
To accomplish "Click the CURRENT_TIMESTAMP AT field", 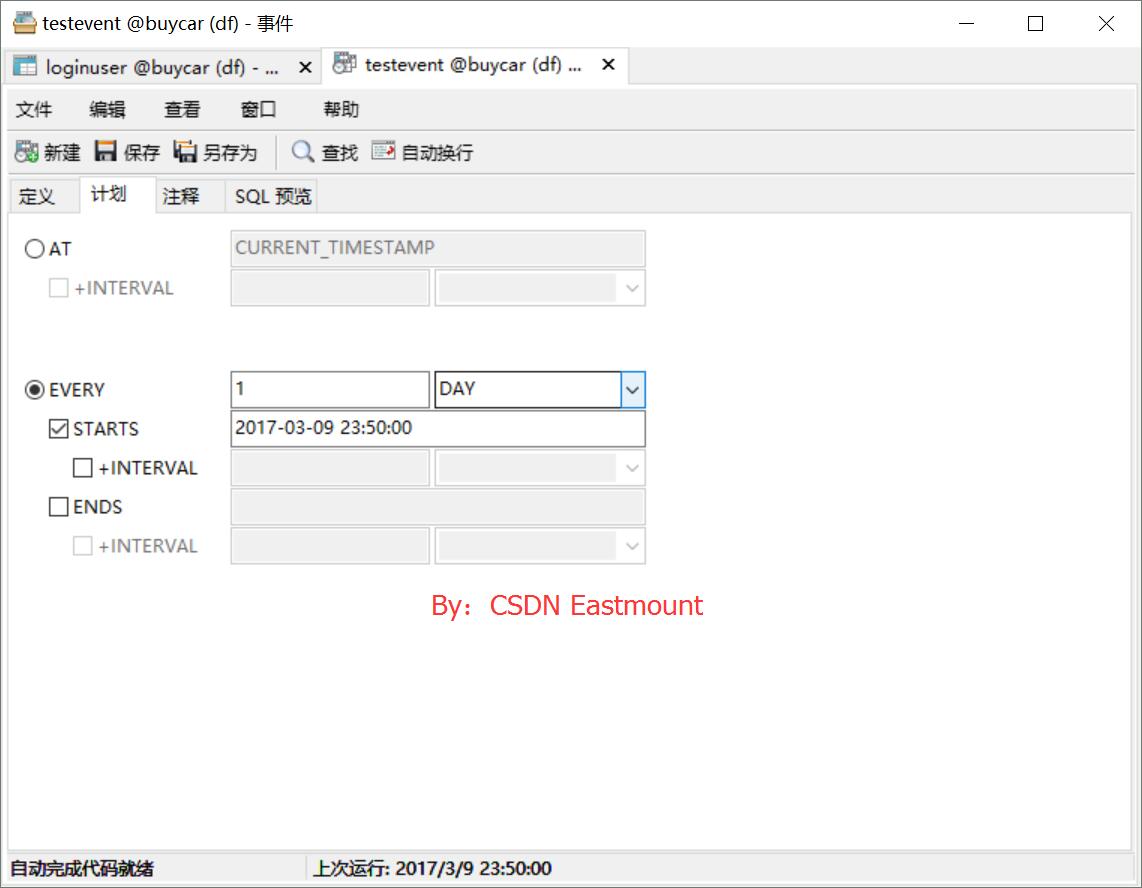I will [x=438, y=248].
